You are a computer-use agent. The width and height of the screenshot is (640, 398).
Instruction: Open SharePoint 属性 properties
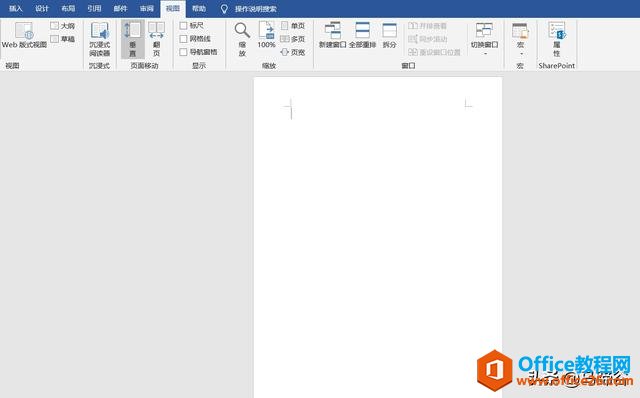pyautogui.click(x=556, y=39)
